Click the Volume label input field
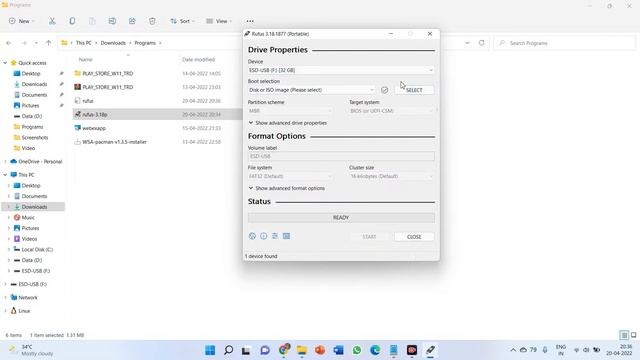Screen dimensions: 640x360 (x=341, y=156)
